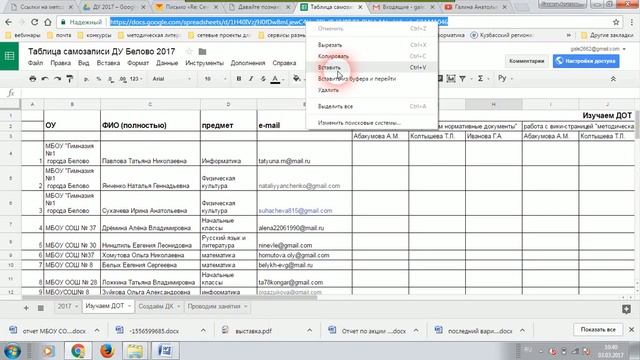Click the browser reload button
This screenshot has width=640, height=360.
[35, 22]
